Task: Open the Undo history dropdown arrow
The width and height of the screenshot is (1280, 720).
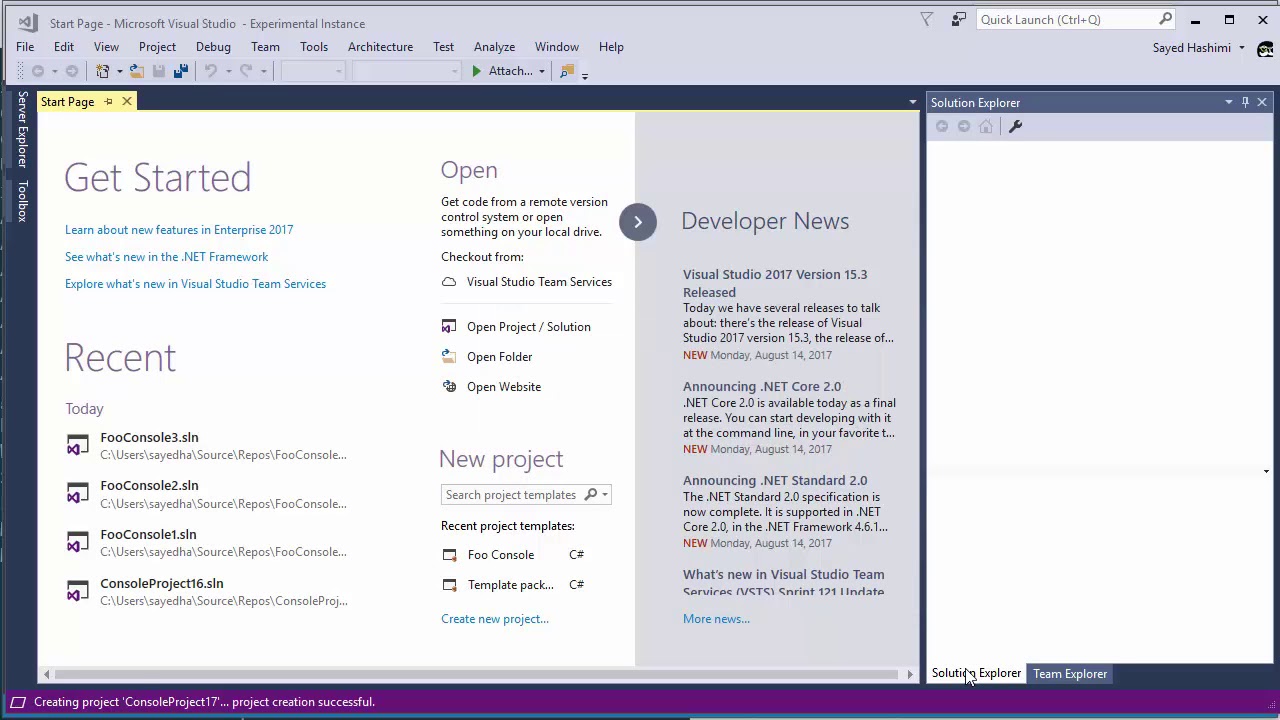Action: [228, 71]
